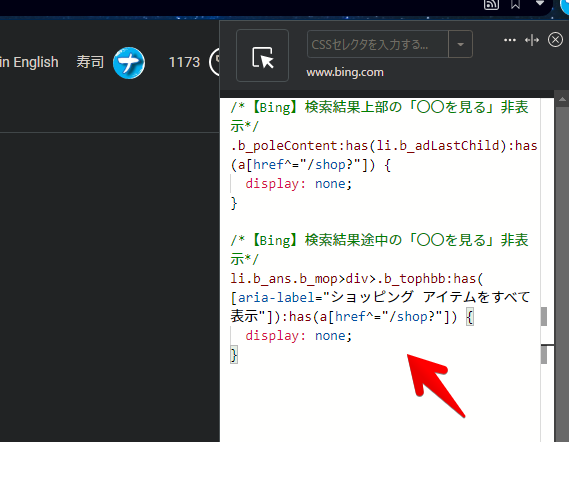The image size is (569, 491).
Task: Open the RSS feed icon in browser toolbar
Action: 491,4
